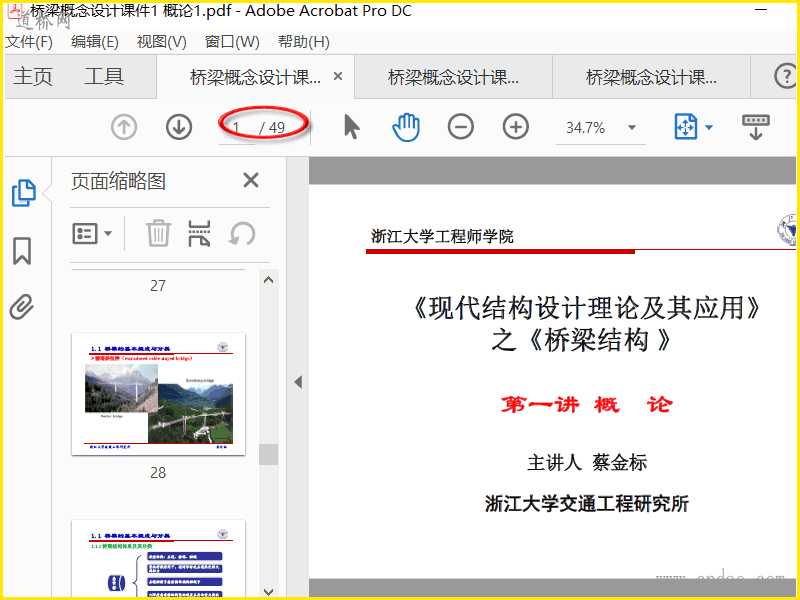Viewport: 800px width, 600px height.
Task: Click the 34.7% zoom value field
Action: [586, 128]
